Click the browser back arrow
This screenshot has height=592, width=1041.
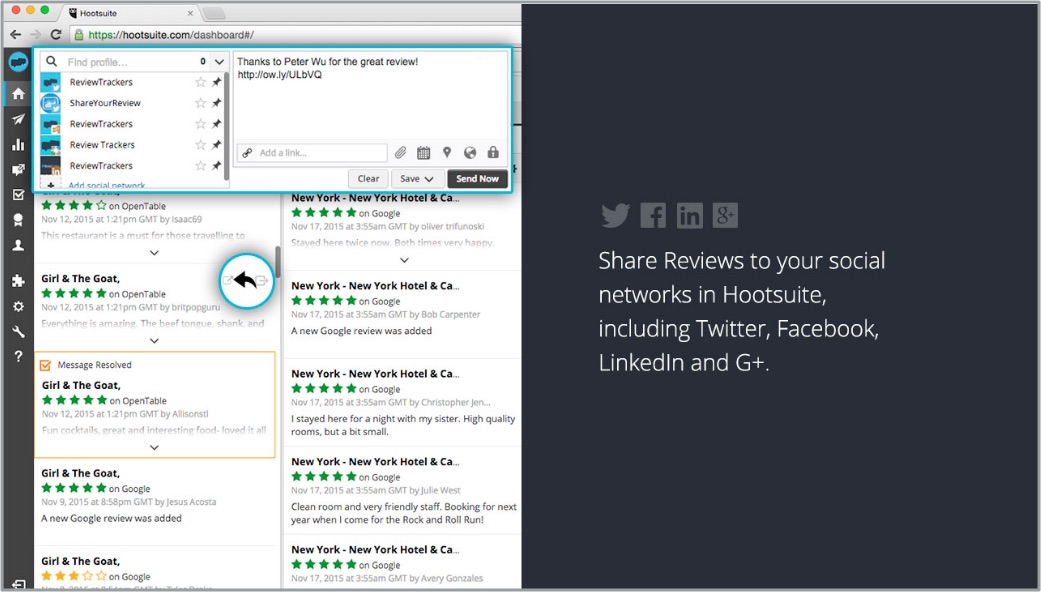click(15, 35)
